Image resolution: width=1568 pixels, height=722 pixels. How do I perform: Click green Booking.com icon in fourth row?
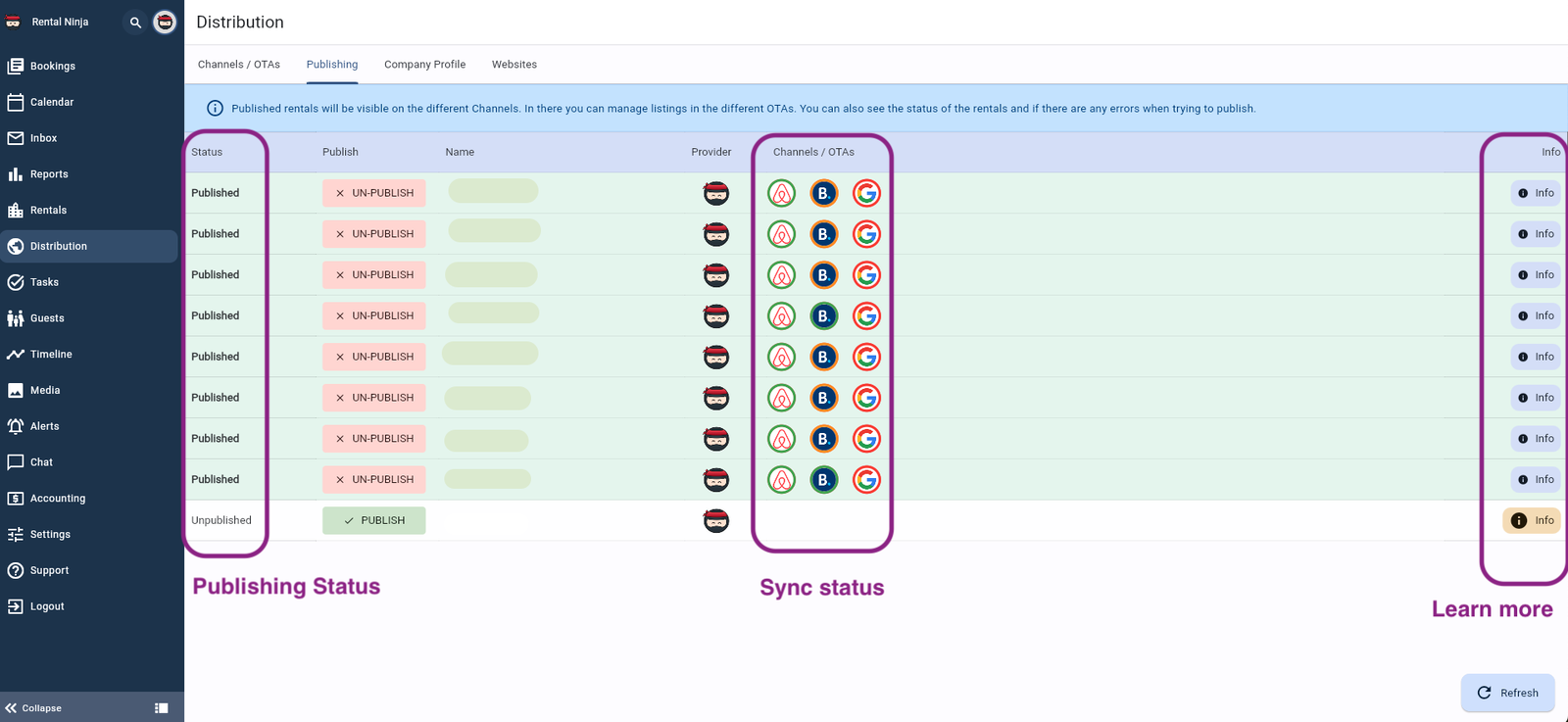click(x=824, y=315)
